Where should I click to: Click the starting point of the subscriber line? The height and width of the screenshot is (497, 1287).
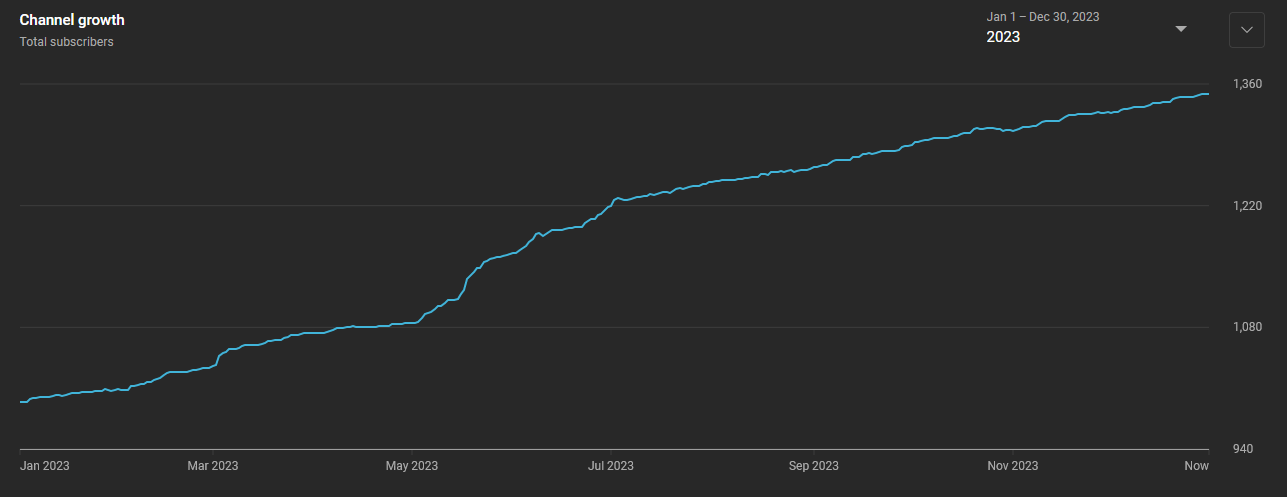(x=21, y=402)
